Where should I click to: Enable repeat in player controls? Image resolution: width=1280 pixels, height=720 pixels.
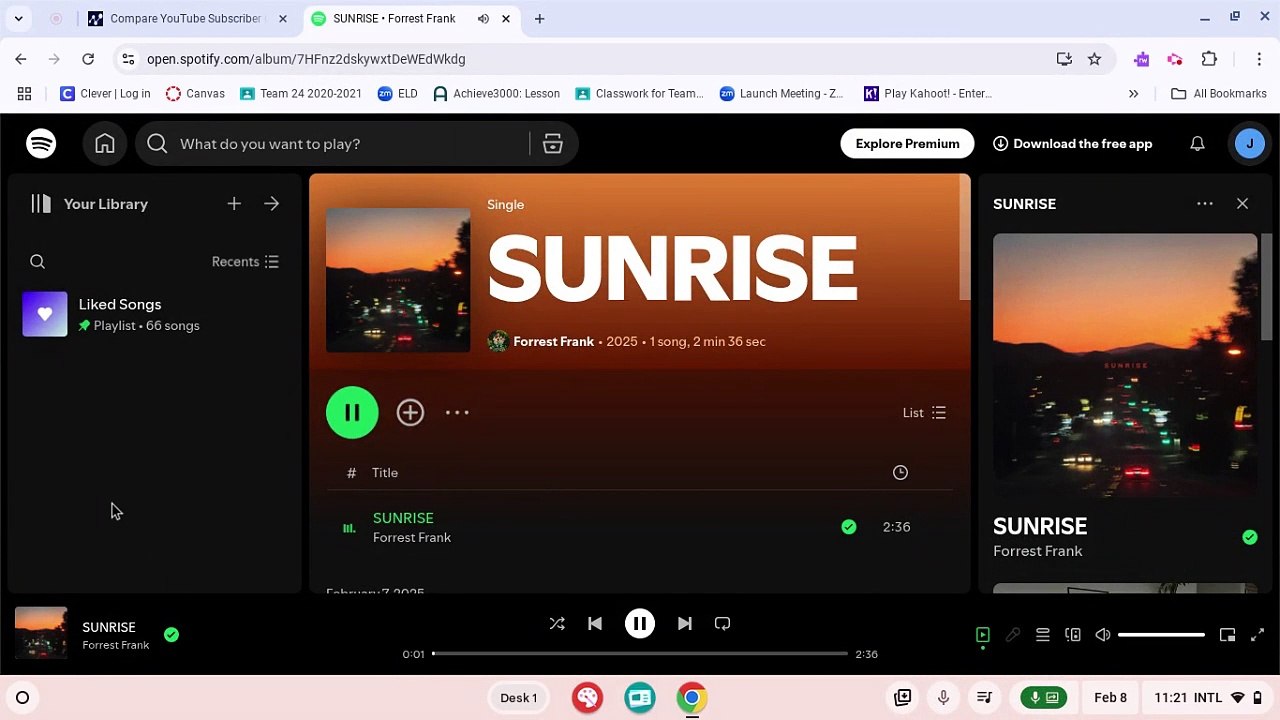(x=723, y=624)
